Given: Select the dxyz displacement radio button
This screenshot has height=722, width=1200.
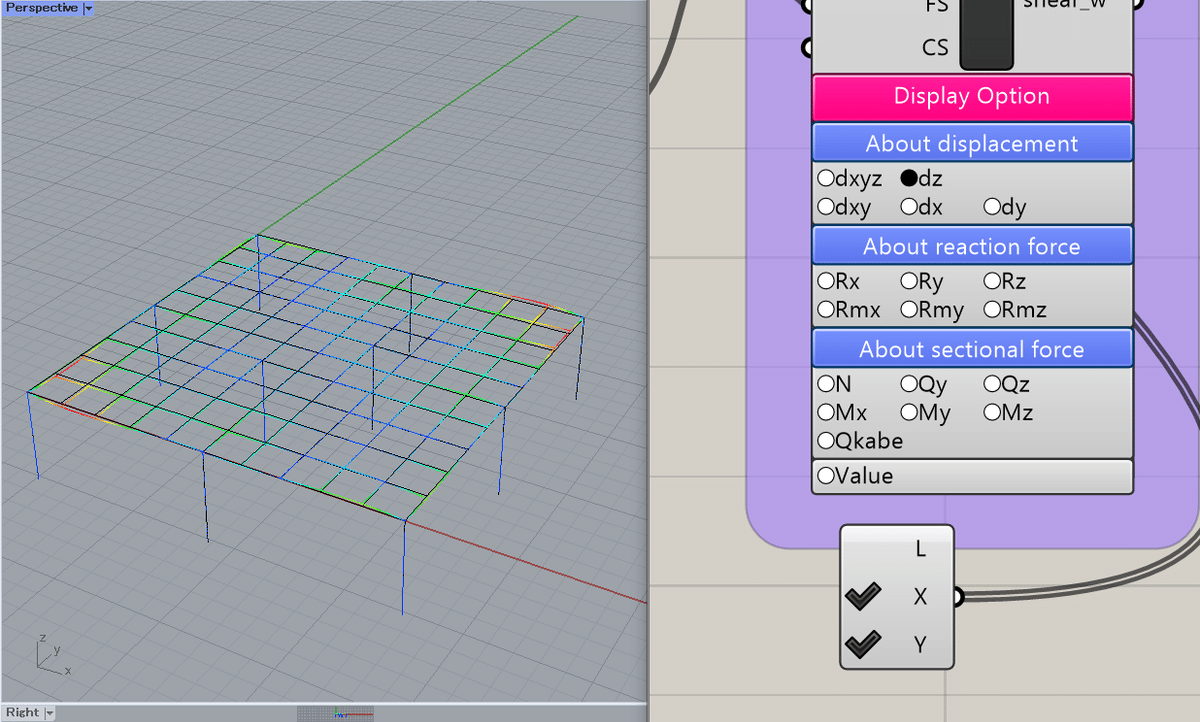Looking at the screenshot, I should (826, 179).
